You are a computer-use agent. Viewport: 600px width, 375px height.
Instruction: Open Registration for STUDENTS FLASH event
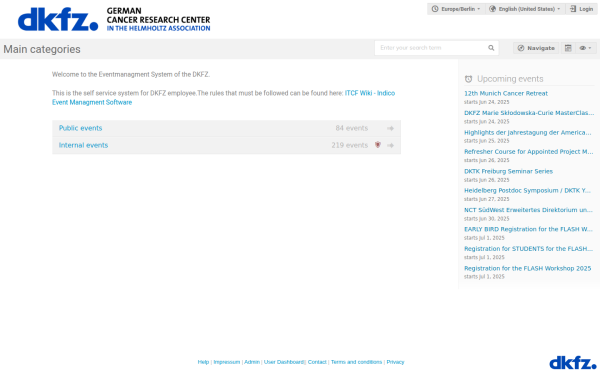528,249
